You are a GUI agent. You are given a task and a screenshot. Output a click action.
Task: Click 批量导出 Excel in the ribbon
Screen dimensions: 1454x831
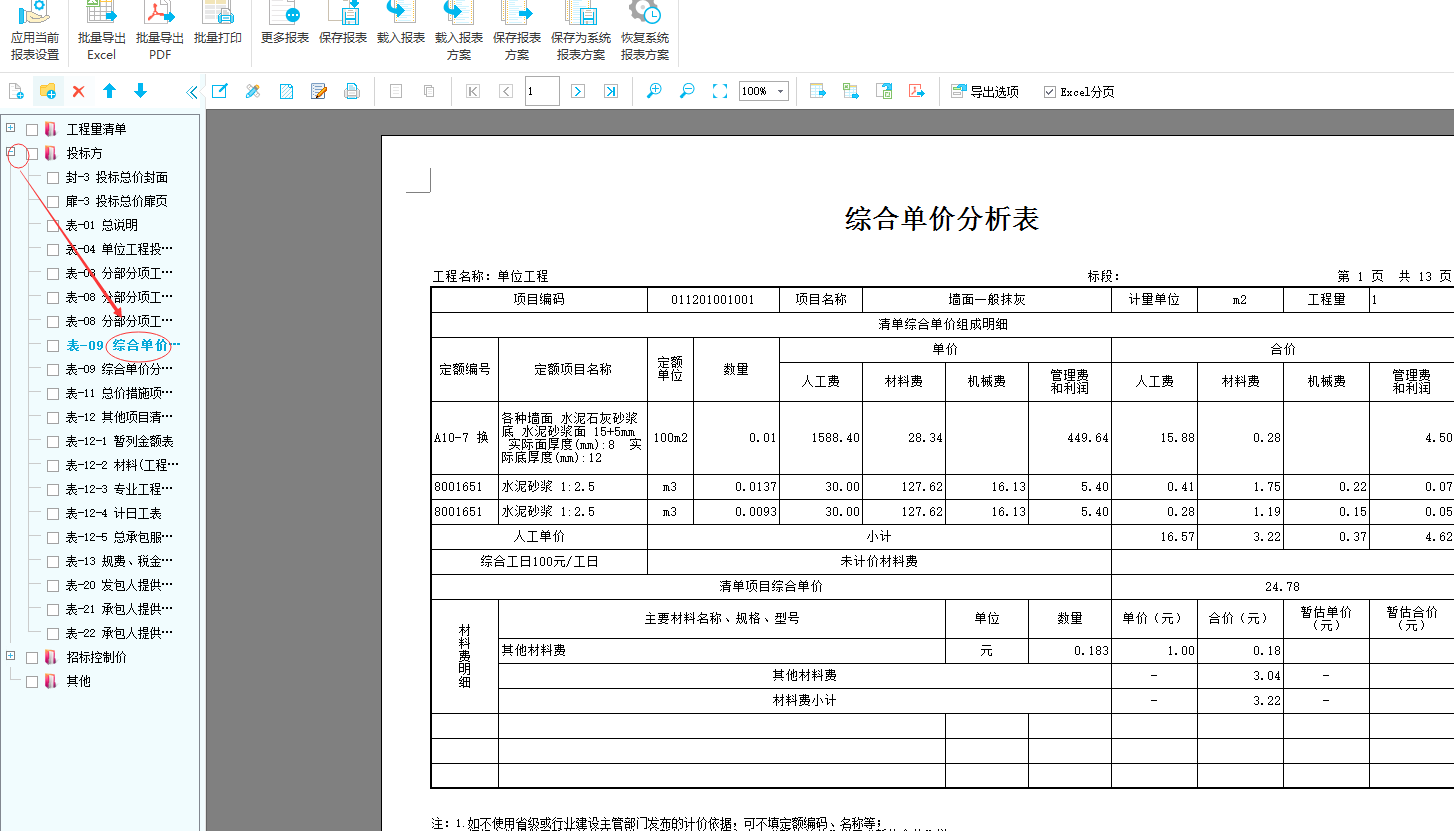[x=101, y=32]
